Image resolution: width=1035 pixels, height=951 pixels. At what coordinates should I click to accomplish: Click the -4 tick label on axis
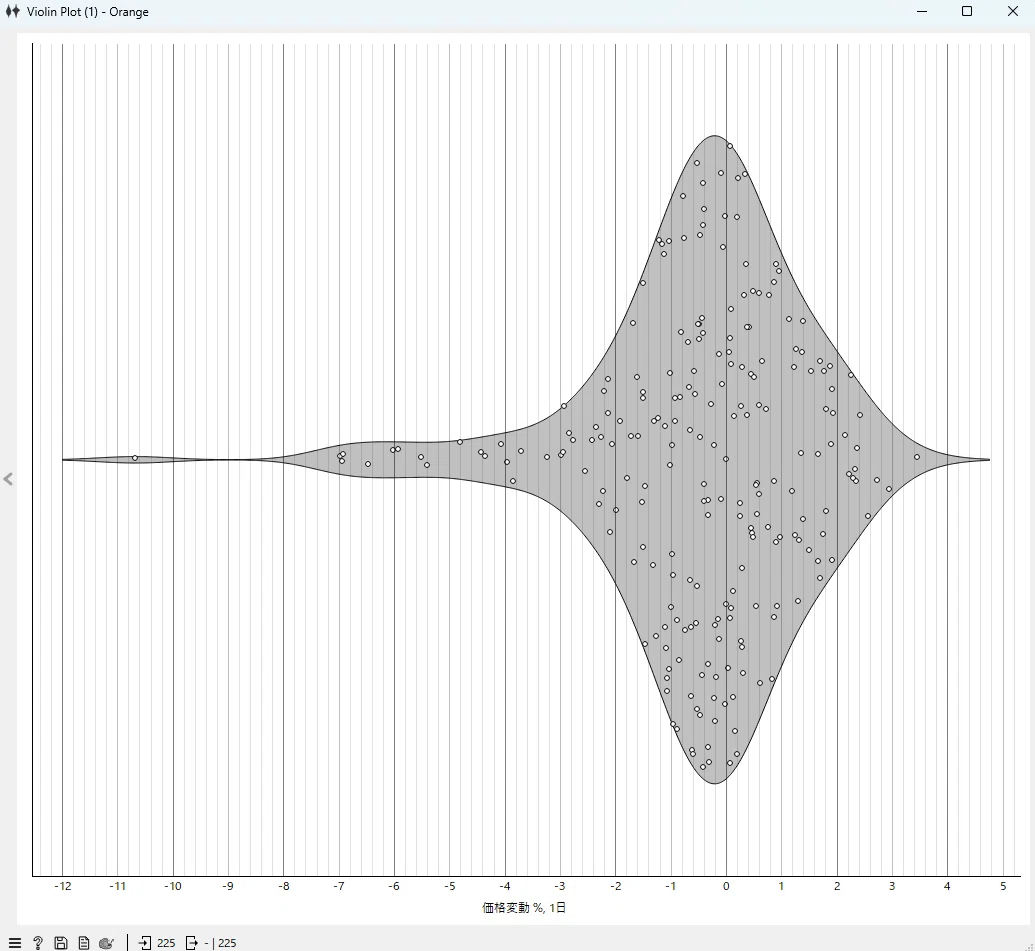coord(505,886)
